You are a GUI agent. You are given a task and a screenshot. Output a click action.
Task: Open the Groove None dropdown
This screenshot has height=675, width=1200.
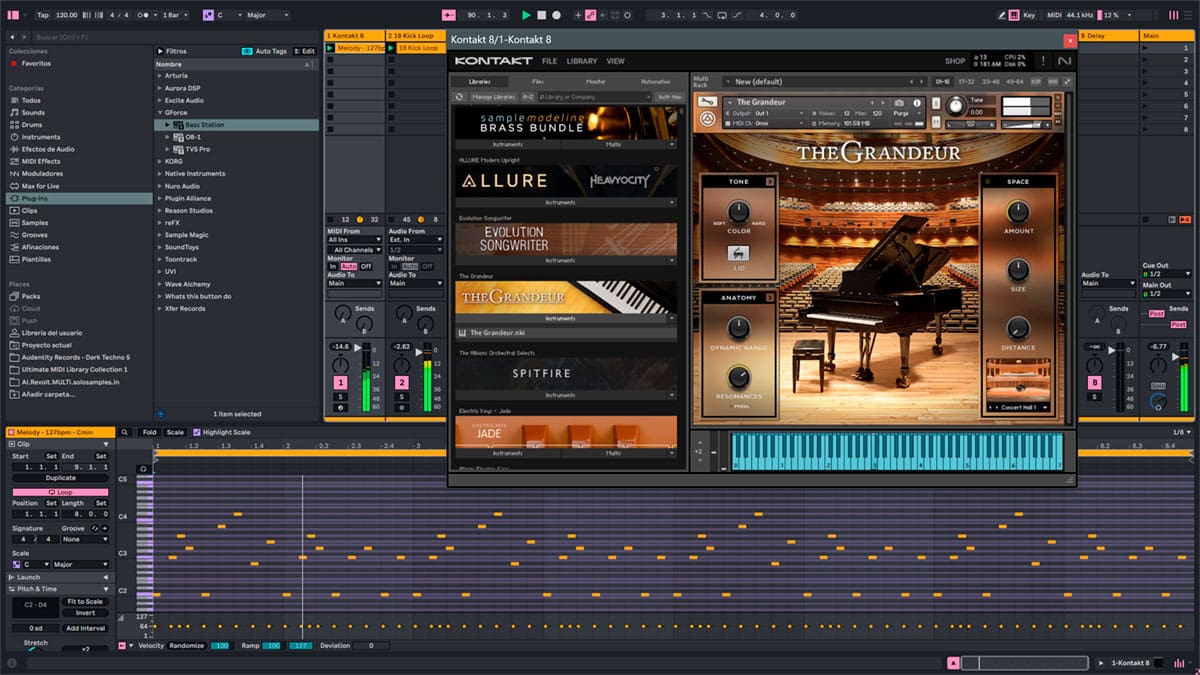(85, 539)
